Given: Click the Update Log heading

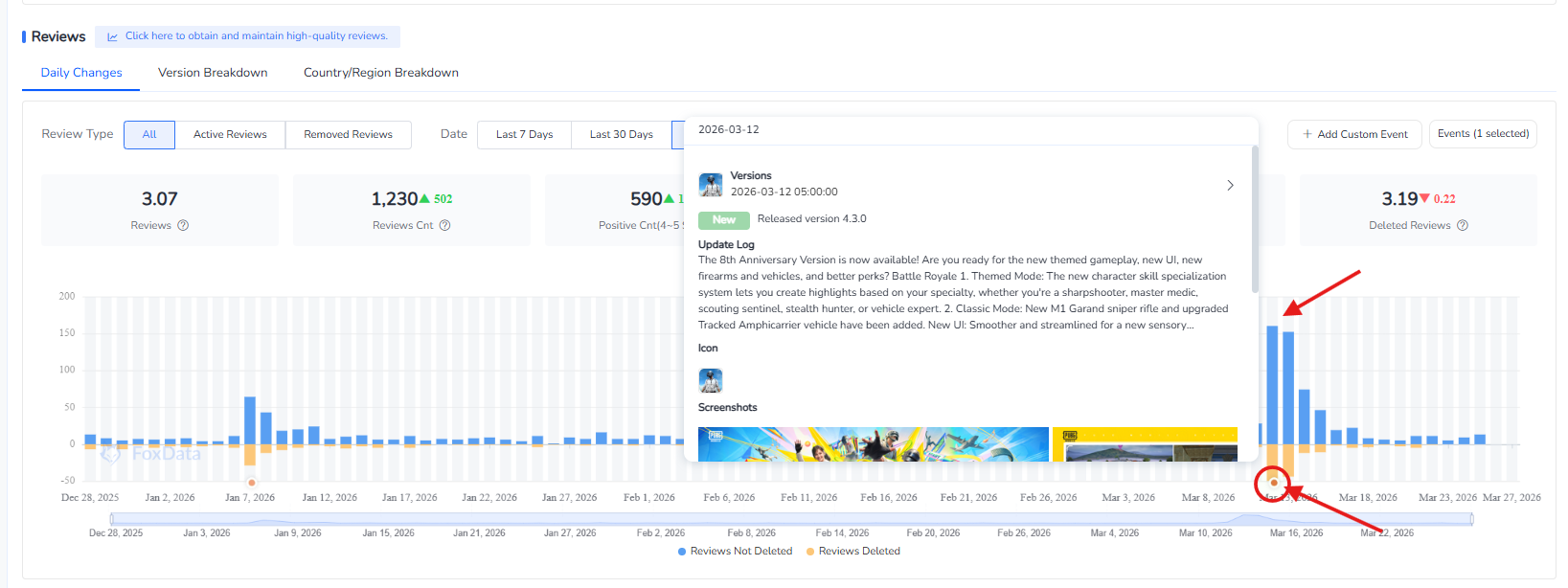Looking at the screenshot, I should click(x=726, y=245).
